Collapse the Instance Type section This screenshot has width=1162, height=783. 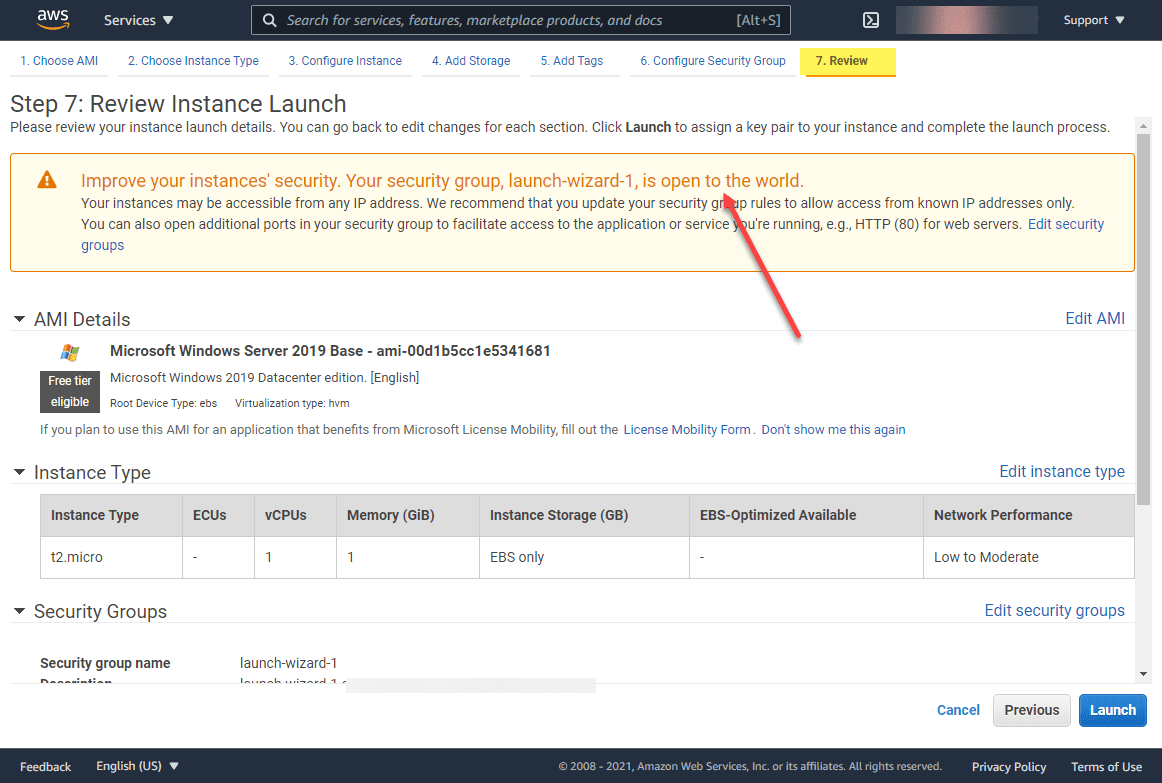tap(19, 473)
